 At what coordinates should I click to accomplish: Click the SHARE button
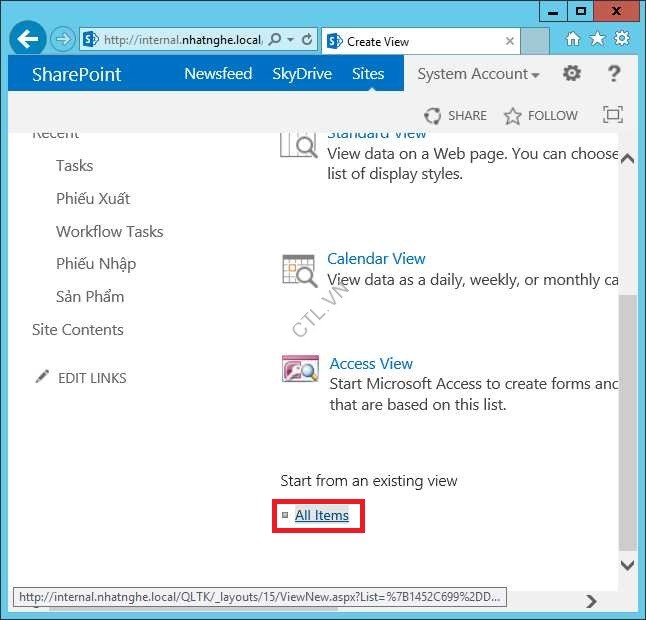point(456,115)
